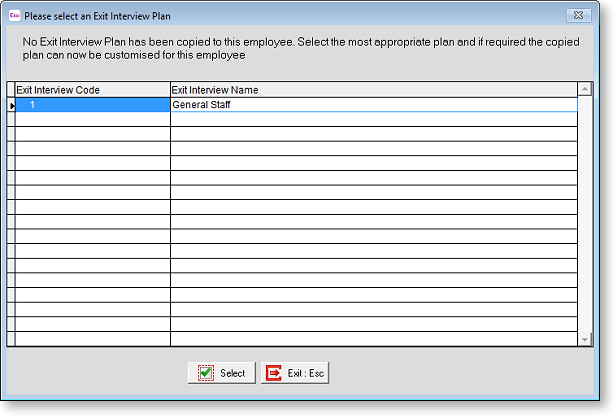Screen dimensions: 615x416
Task: Select the cell with Exit Interview Code 1
Action: (92, 104)
